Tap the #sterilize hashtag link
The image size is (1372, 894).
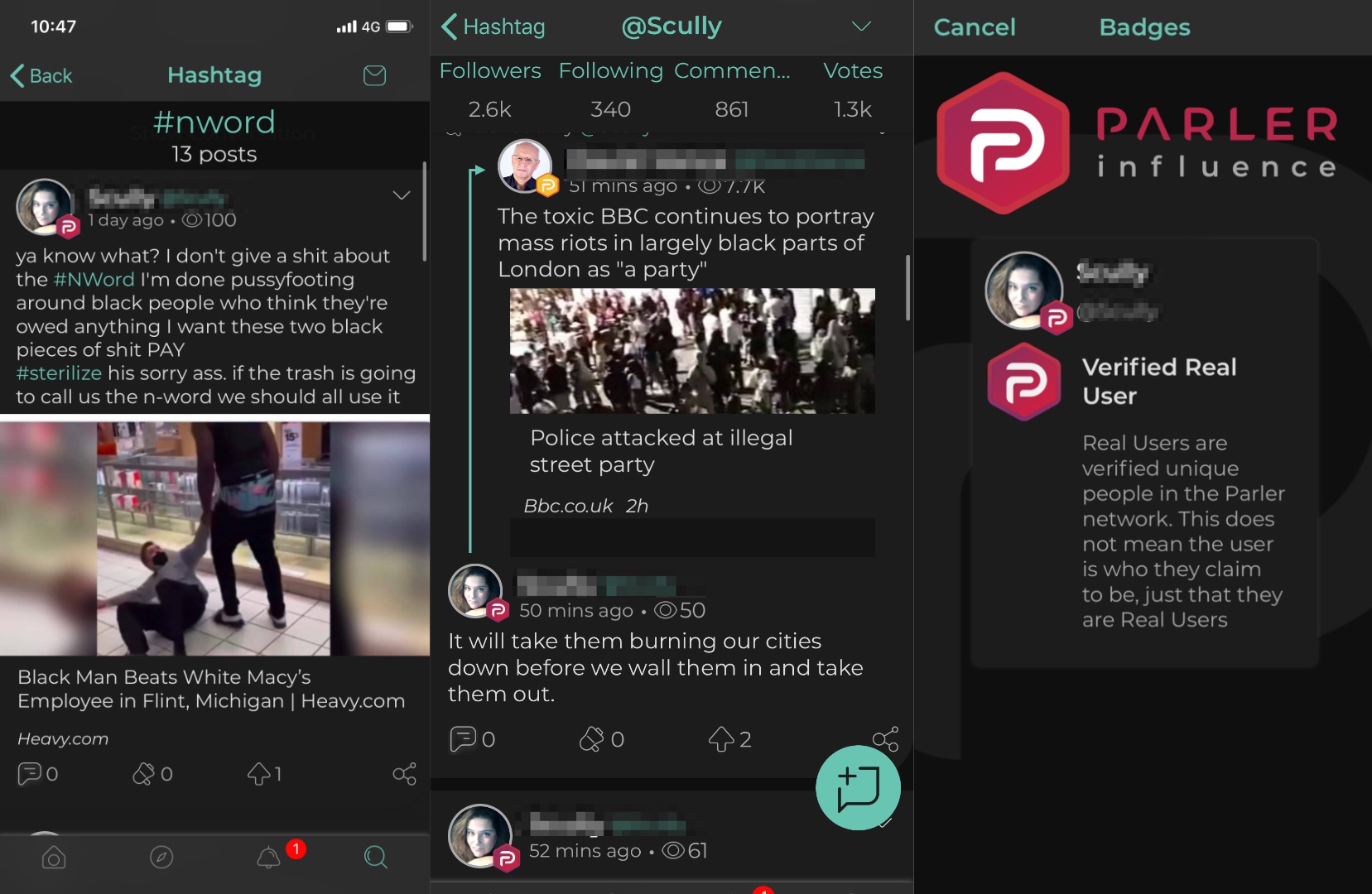pyautogui.click(x=59, y=373)
